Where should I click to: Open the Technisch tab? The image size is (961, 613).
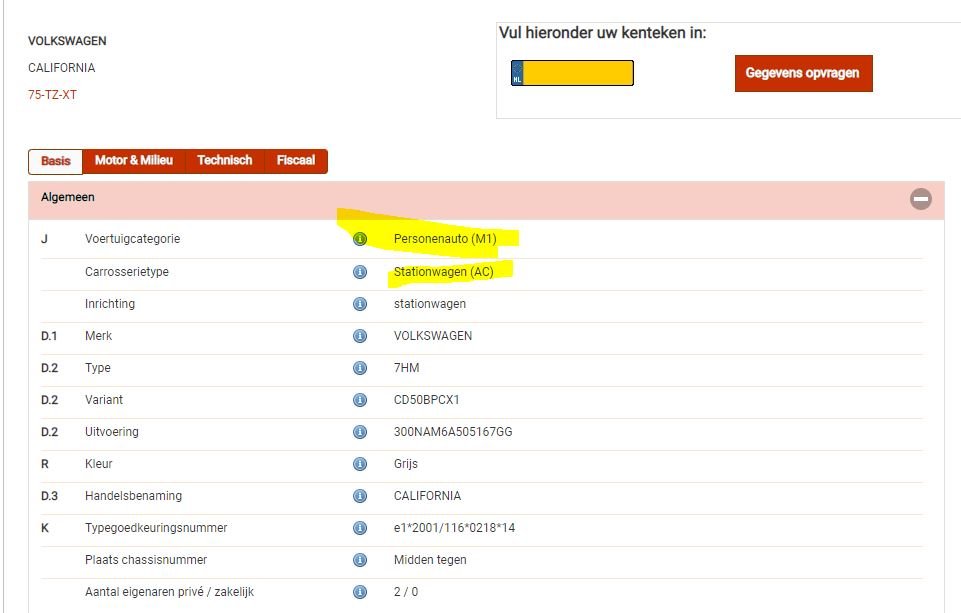point(225,161)
